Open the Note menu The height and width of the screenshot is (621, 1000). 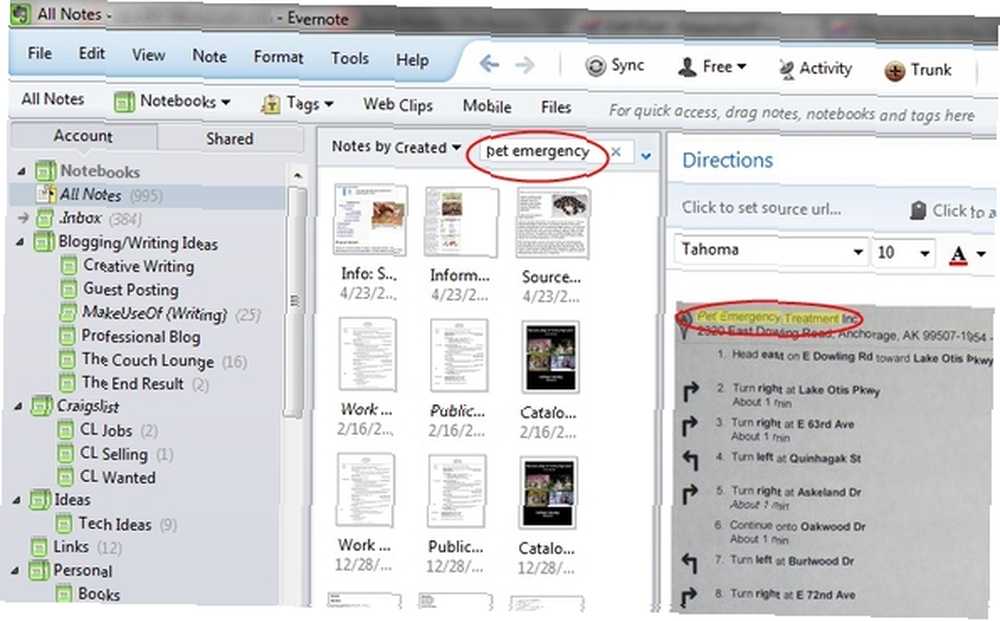(210, 57)
